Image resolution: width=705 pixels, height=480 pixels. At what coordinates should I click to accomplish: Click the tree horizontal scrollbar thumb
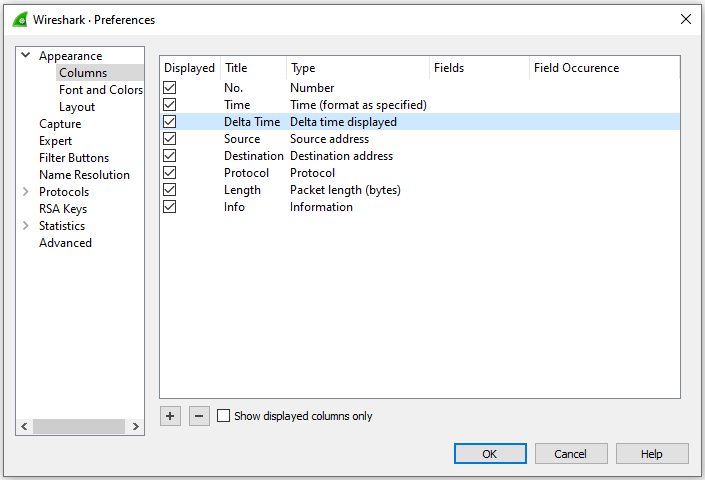click(79, 426)
